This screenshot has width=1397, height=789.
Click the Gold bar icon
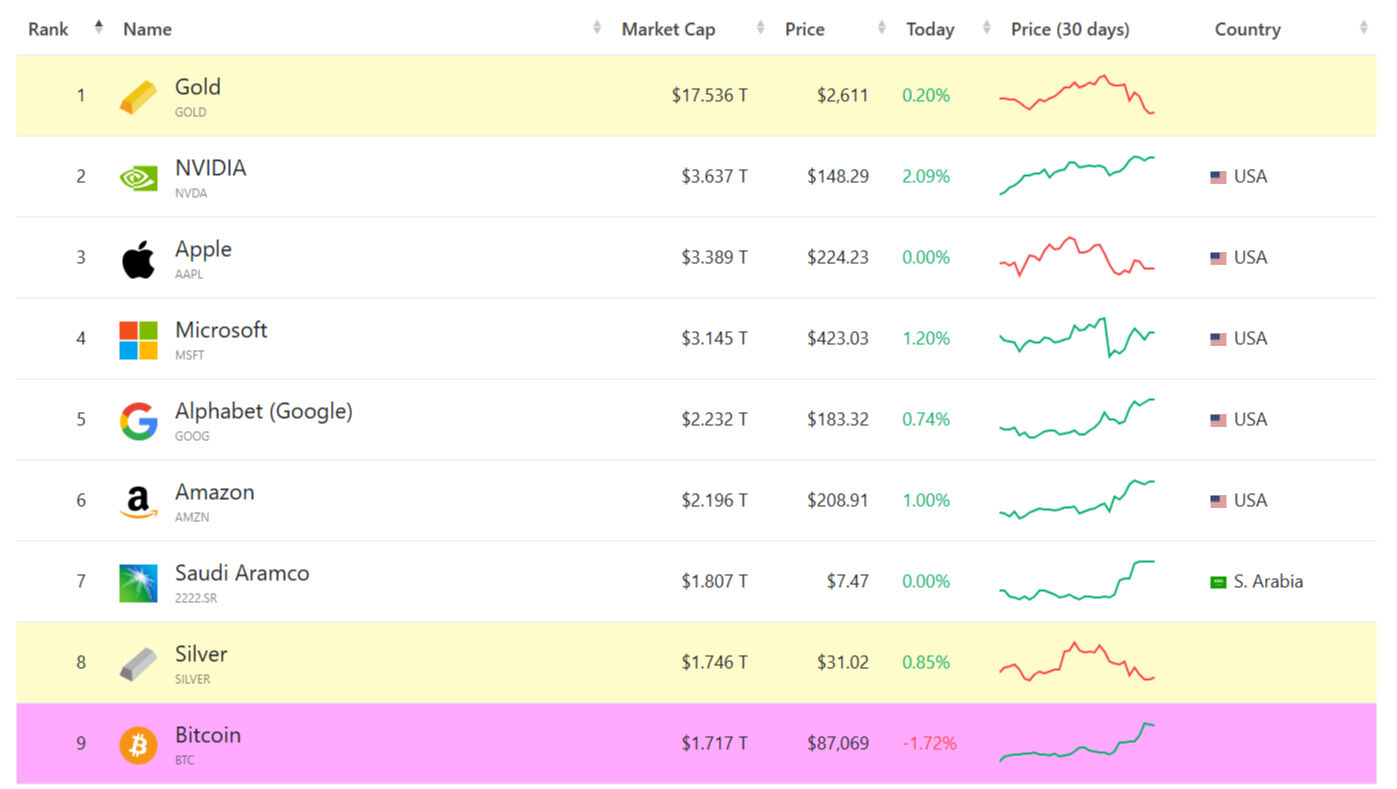click(138, 97)
